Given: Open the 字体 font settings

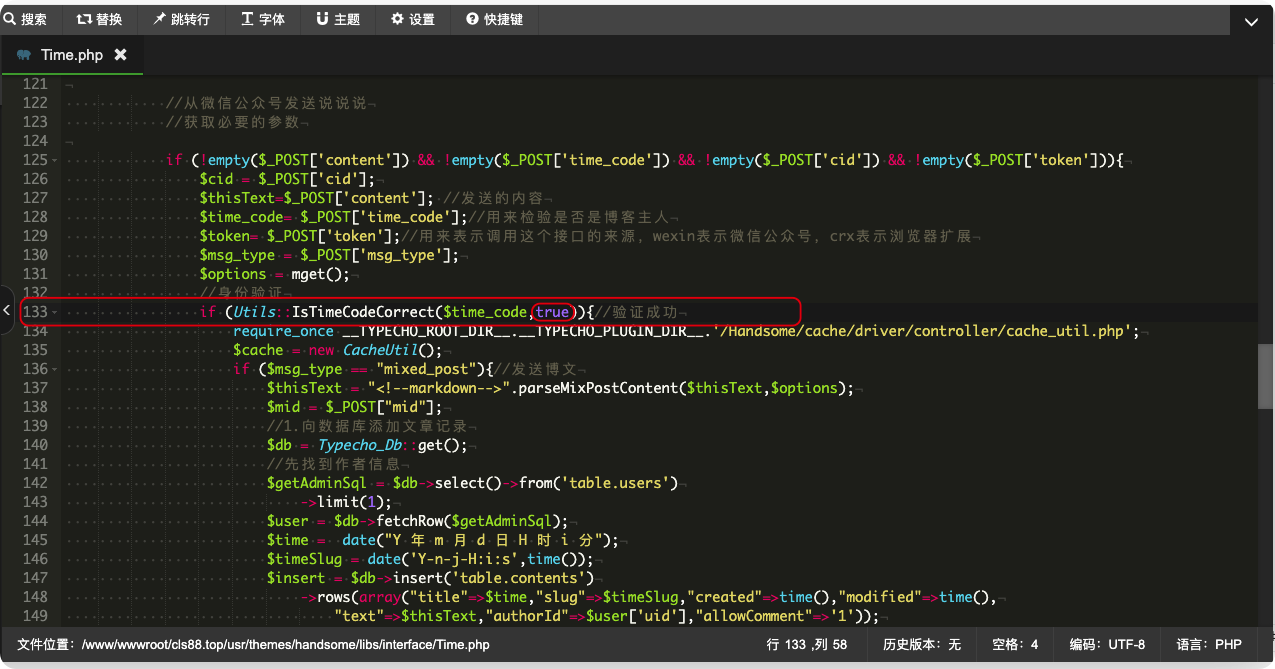Looking at the screenshot, I should click(x=263, y=19).
